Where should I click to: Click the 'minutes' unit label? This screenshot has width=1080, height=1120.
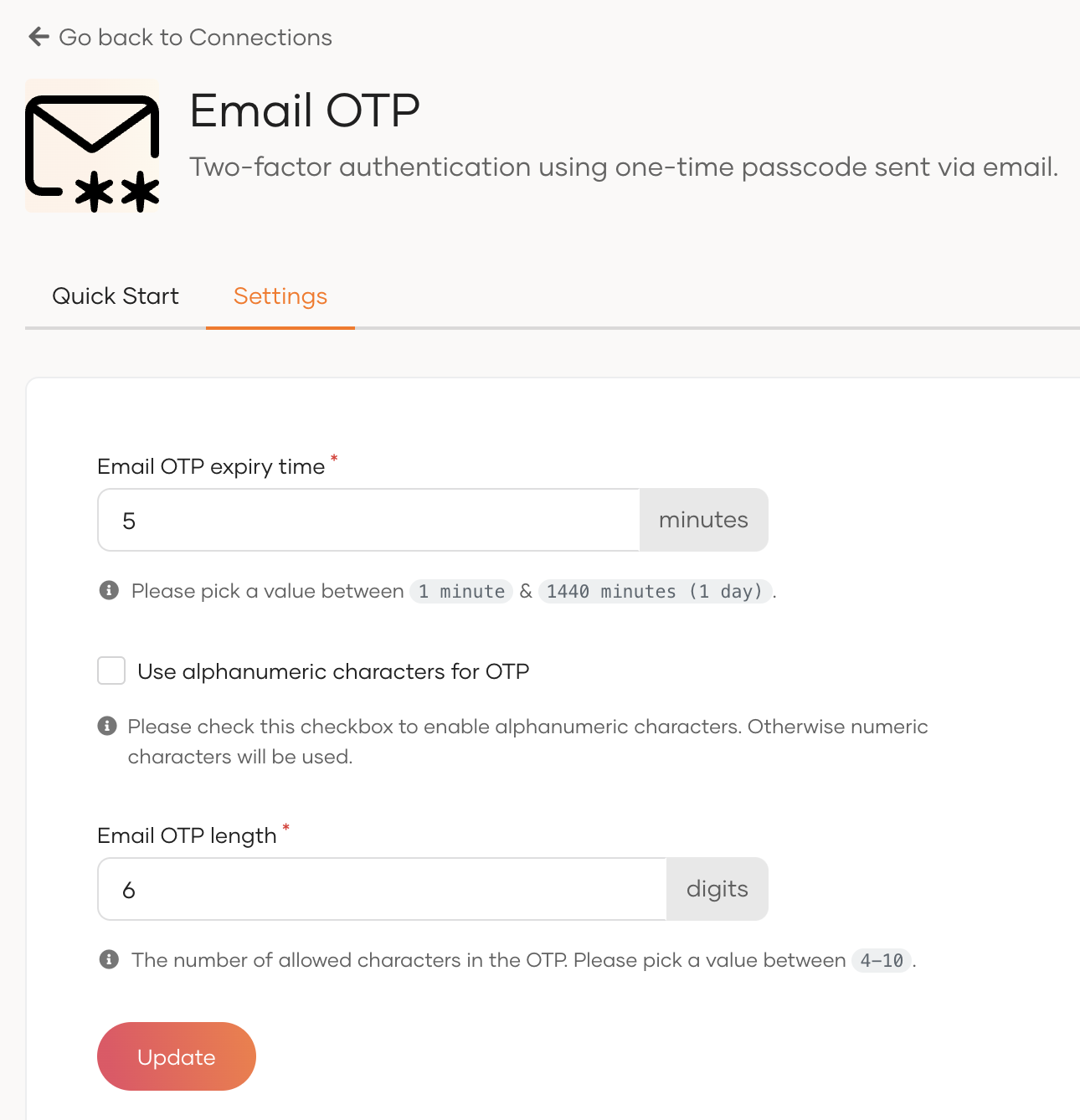click(x=703, y=520)
